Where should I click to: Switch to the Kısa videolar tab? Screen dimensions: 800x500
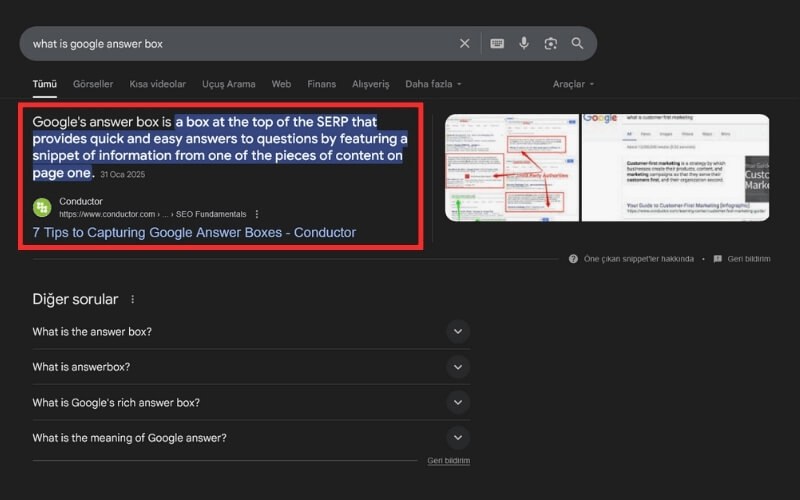158,84
